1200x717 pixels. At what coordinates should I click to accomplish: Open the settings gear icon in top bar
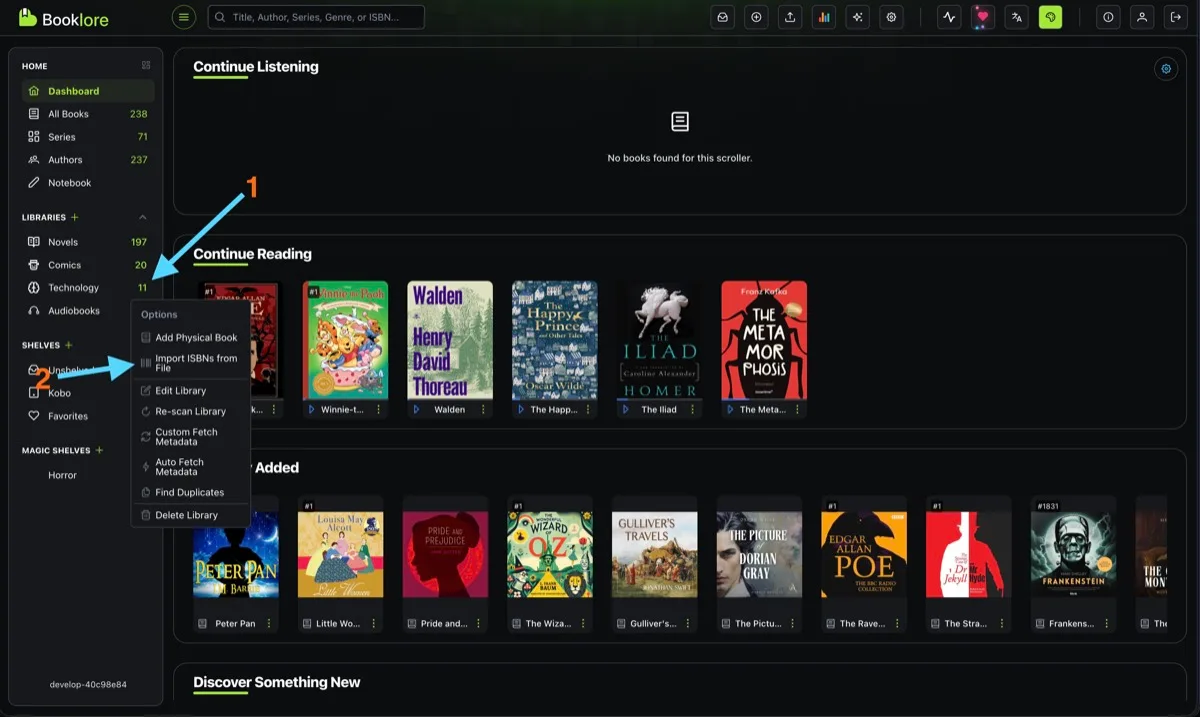[891, 17]
